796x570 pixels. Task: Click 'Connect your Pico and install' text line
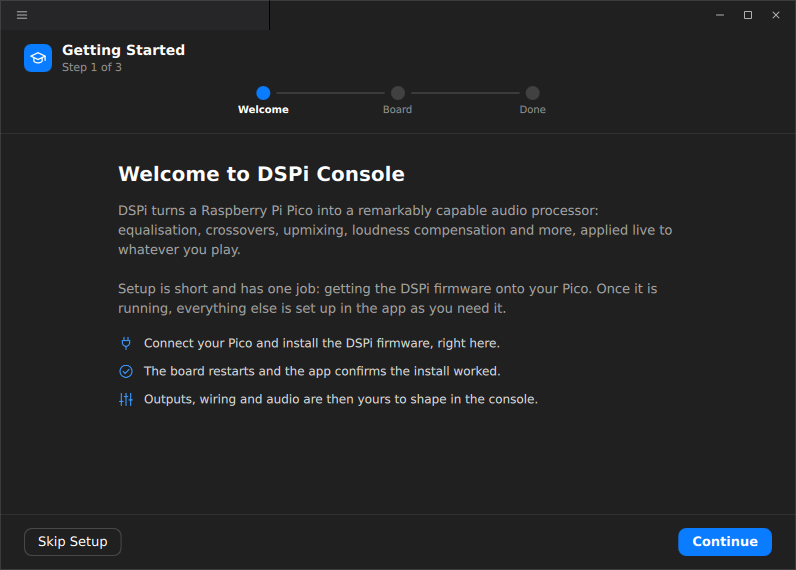click(322, 343)
